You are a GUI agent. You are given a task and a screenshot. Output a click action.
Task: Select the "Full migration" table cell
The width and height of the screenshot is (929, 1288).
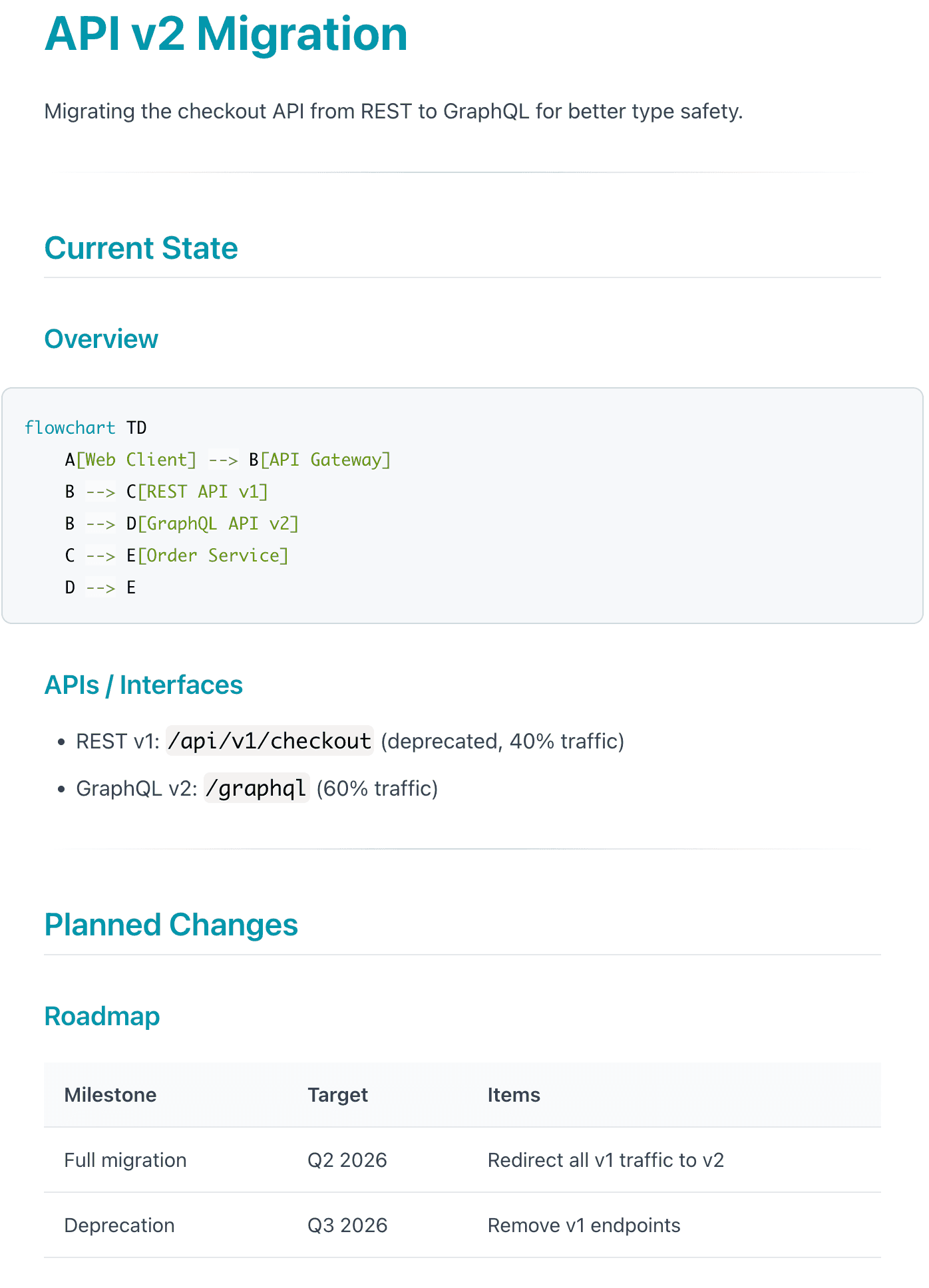125,1160
